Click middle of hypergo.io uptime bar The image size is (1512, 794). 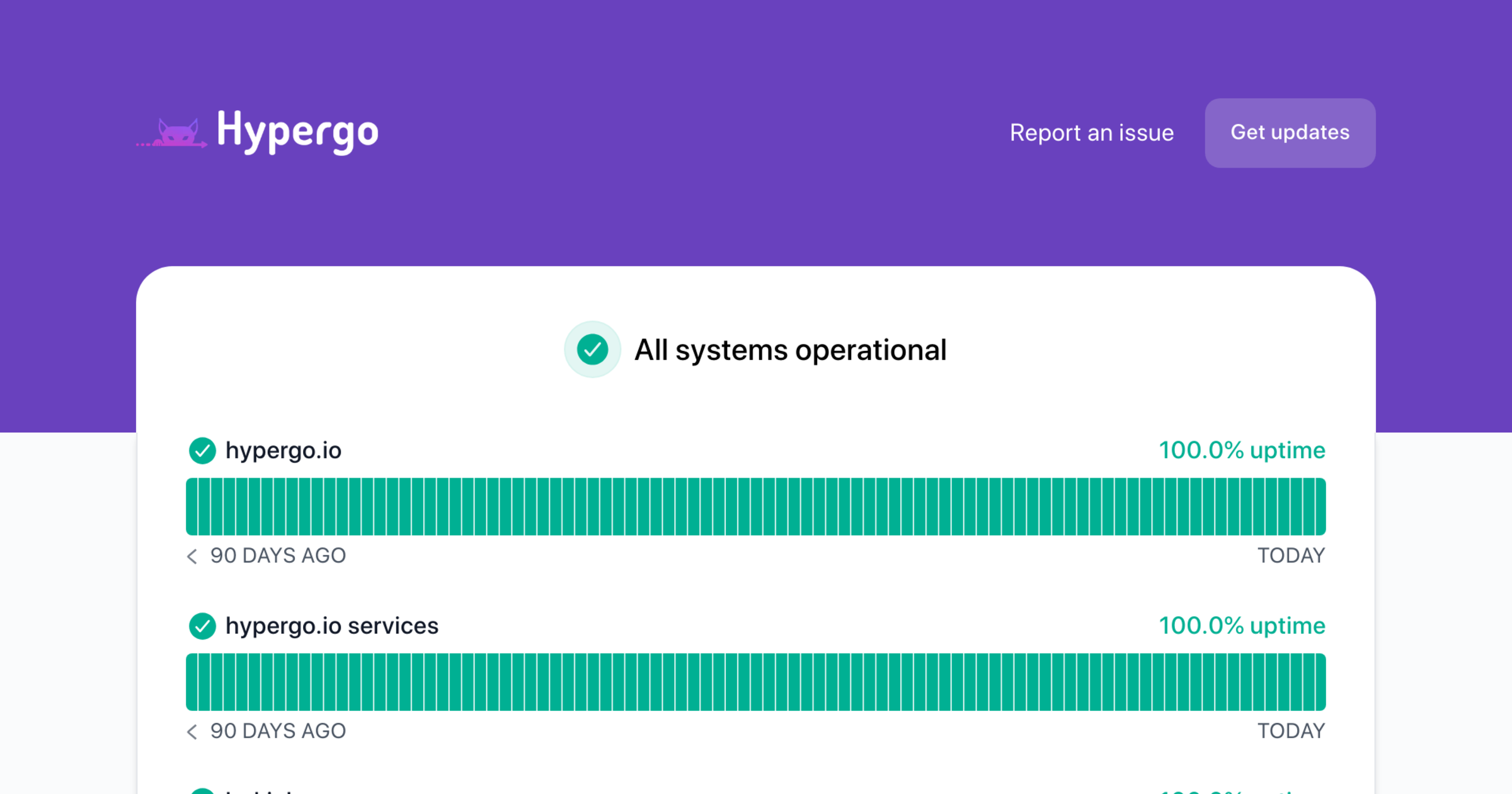(x=756, y=507)
